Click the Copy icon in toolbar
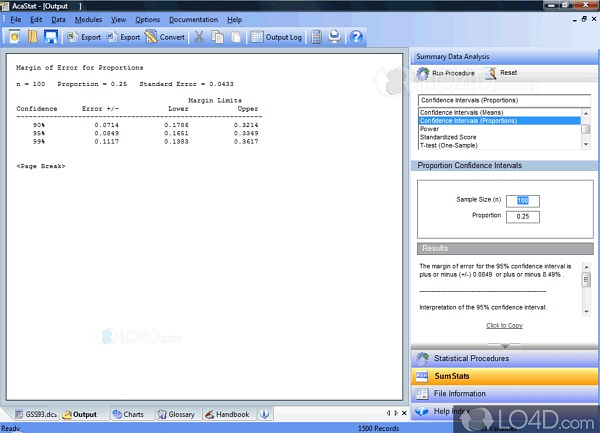 tap(216, 37)
